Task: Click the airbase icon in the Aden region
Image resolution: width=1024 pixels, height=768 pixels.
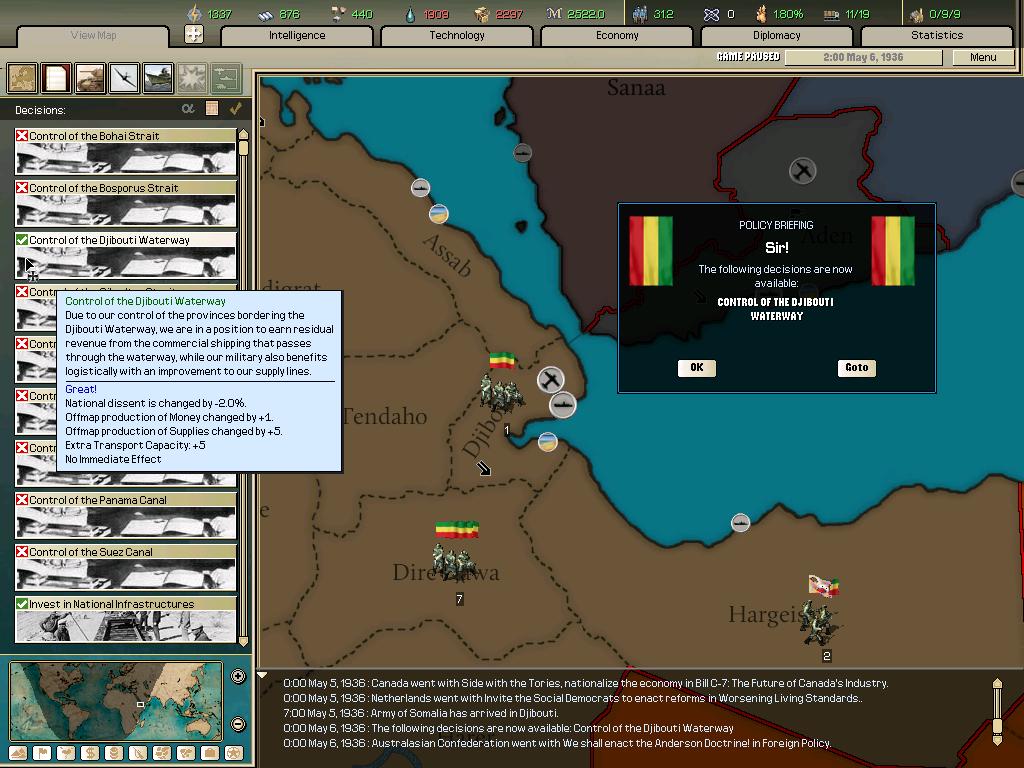Action: coord(803,172)
